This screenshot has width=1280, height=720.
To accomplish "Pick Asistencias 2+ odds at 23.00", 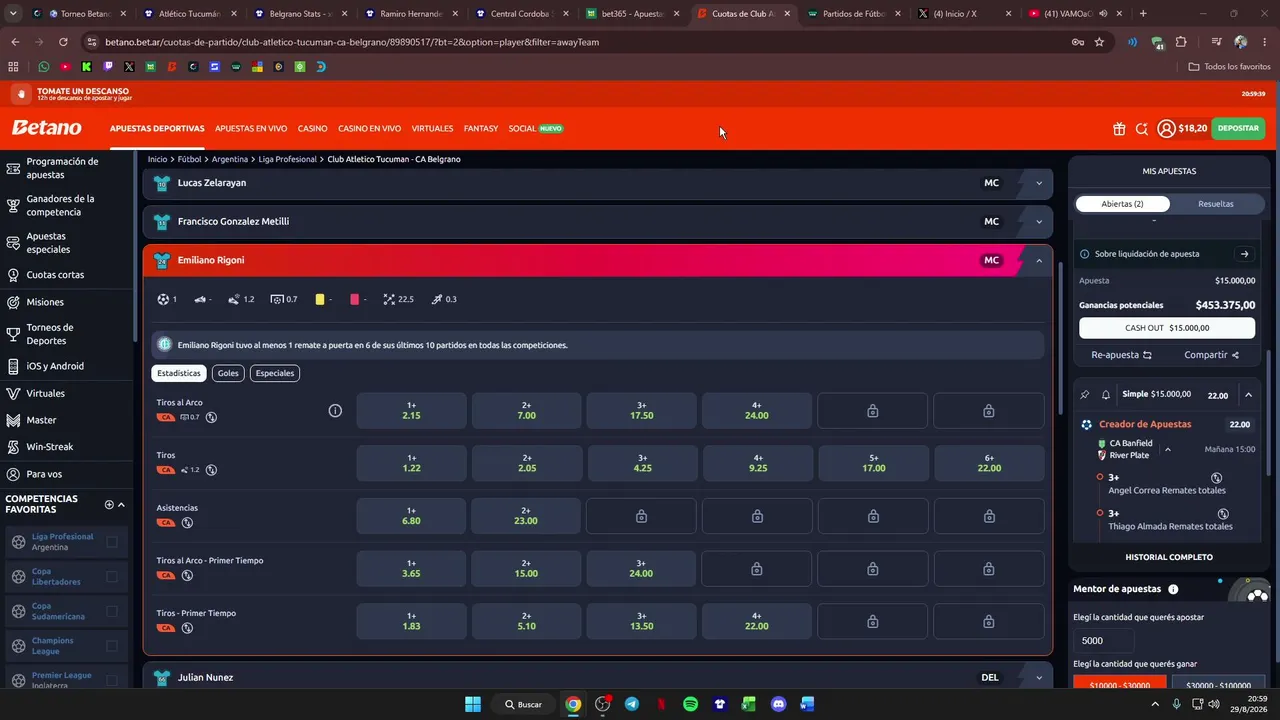I will [x=526, y=516].
